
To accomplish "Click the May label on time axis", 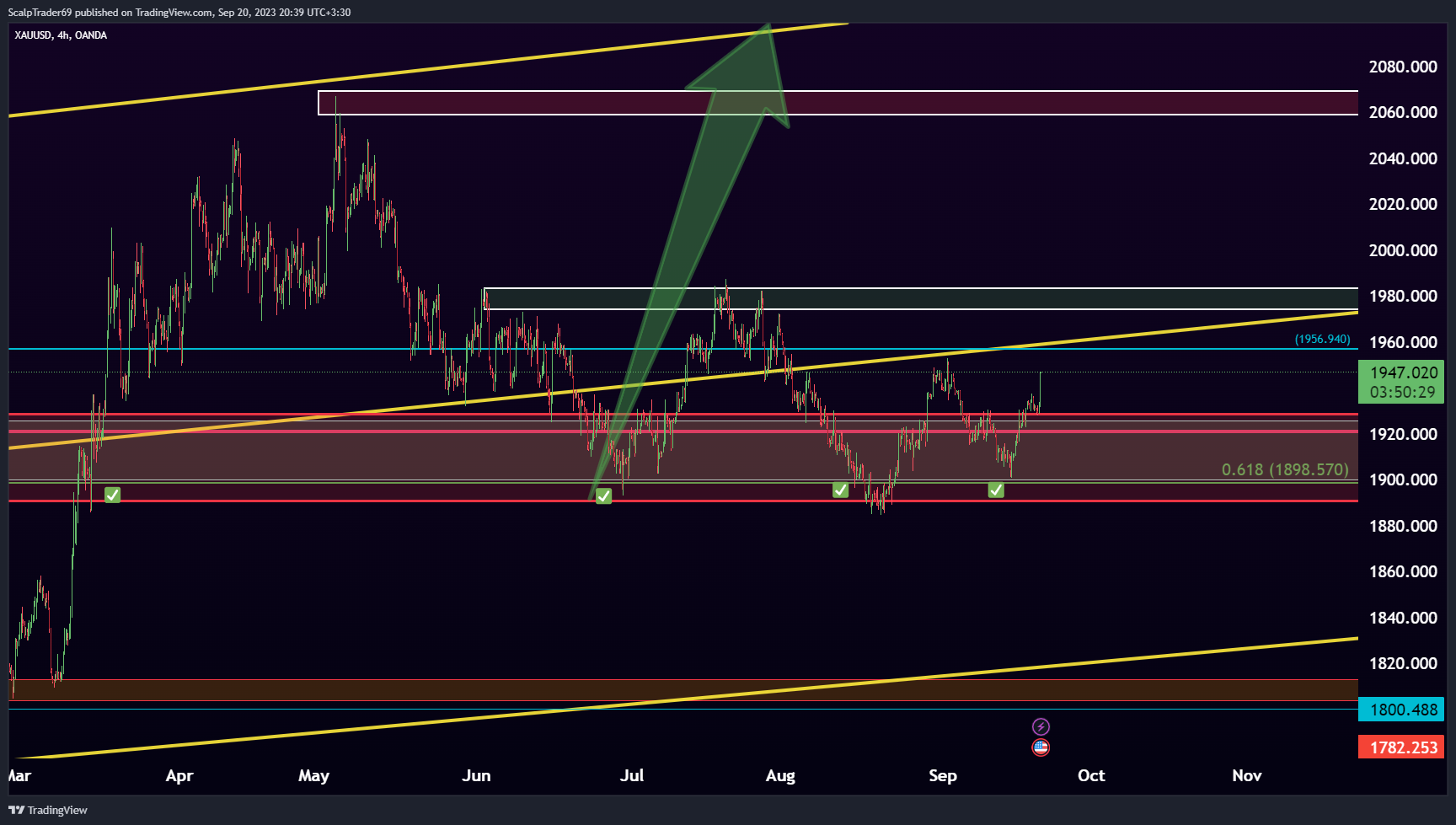I will point(313,776).
